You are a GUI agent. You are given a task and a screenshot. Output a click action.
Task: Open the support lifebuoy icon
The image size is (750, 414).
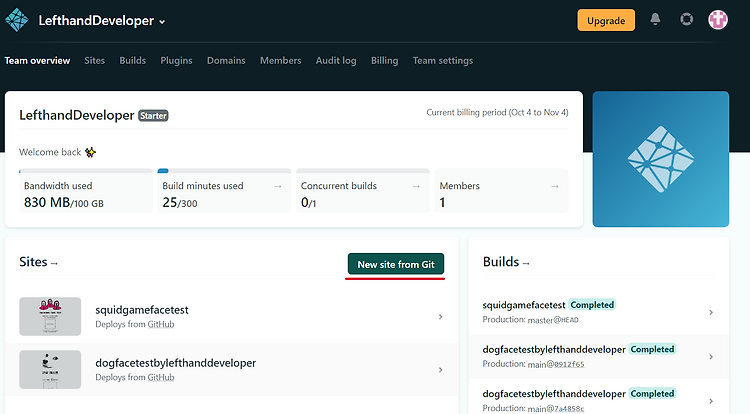[686, 19]
